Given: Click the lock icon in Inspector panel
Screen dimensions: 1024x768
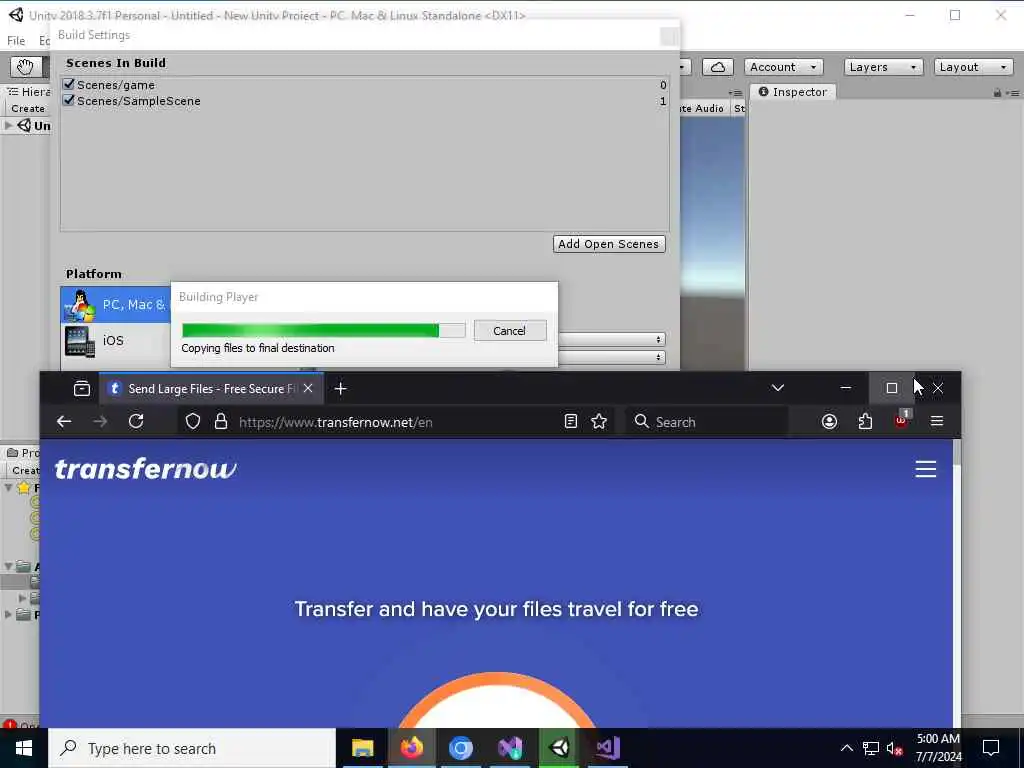Looking at the screenshot, I should [x=997, y=93].
